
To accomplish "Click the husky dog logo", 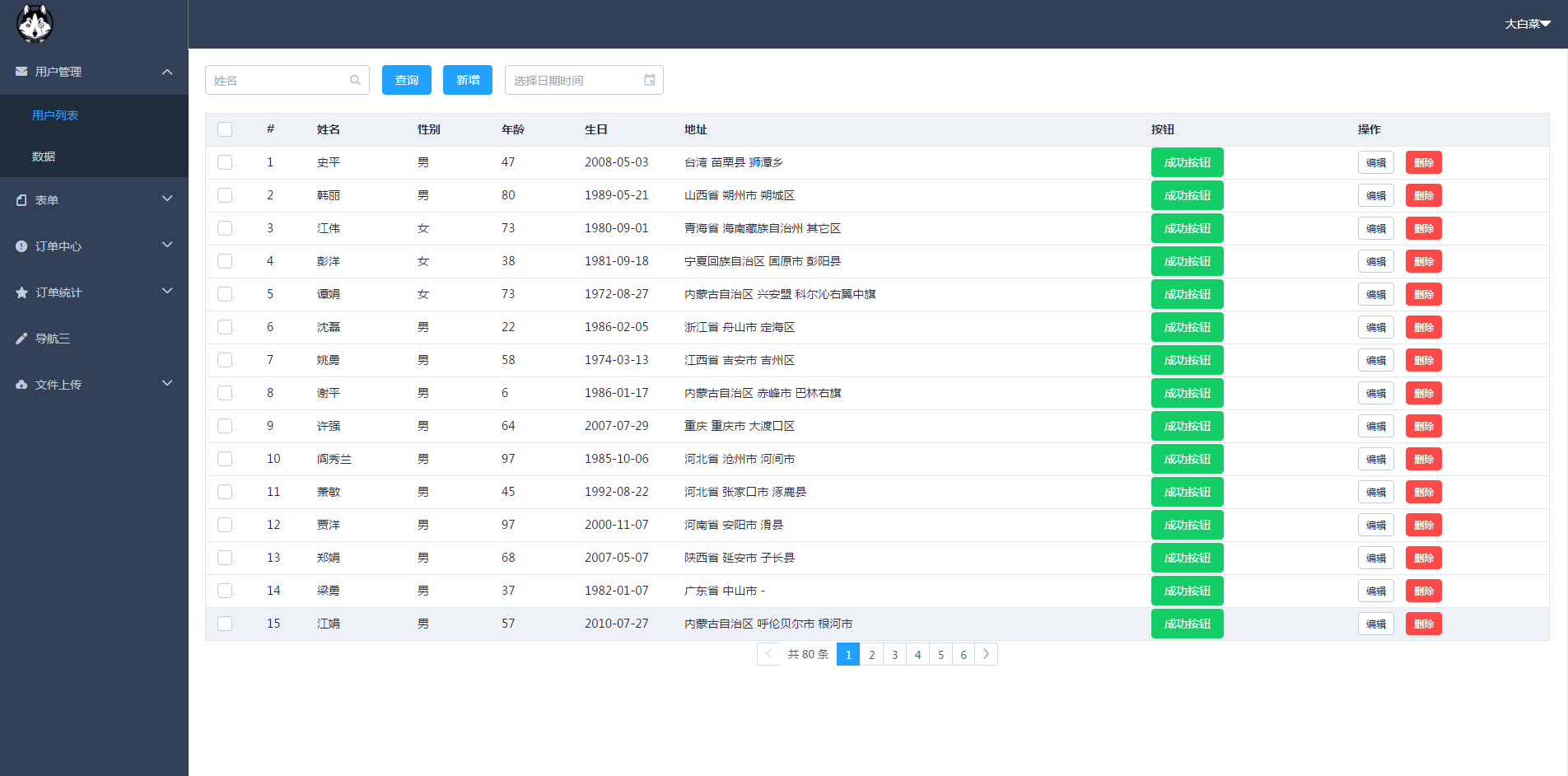I will [x=35, y=23].
